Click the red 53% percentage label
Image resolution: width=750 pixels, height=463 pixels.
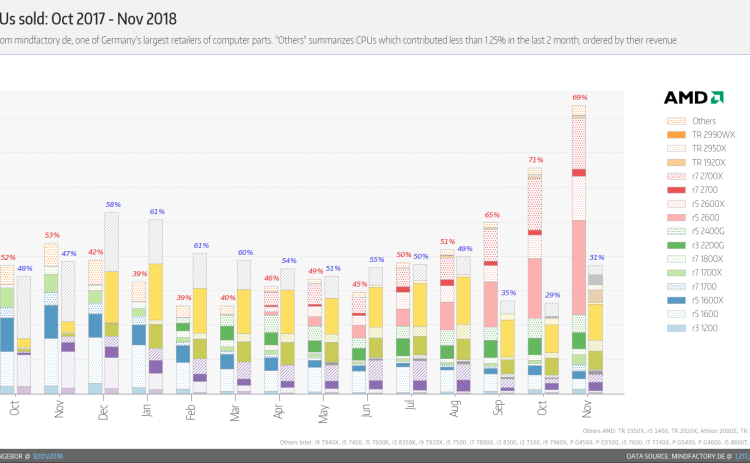point(52,235)
